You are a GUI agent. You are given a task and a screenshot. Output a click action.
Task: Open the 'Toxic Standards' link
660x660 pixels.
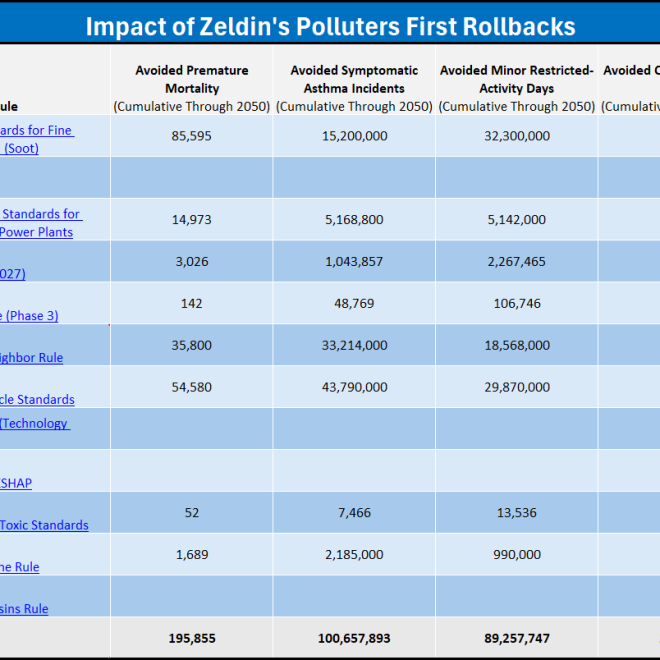pos(44,525)
